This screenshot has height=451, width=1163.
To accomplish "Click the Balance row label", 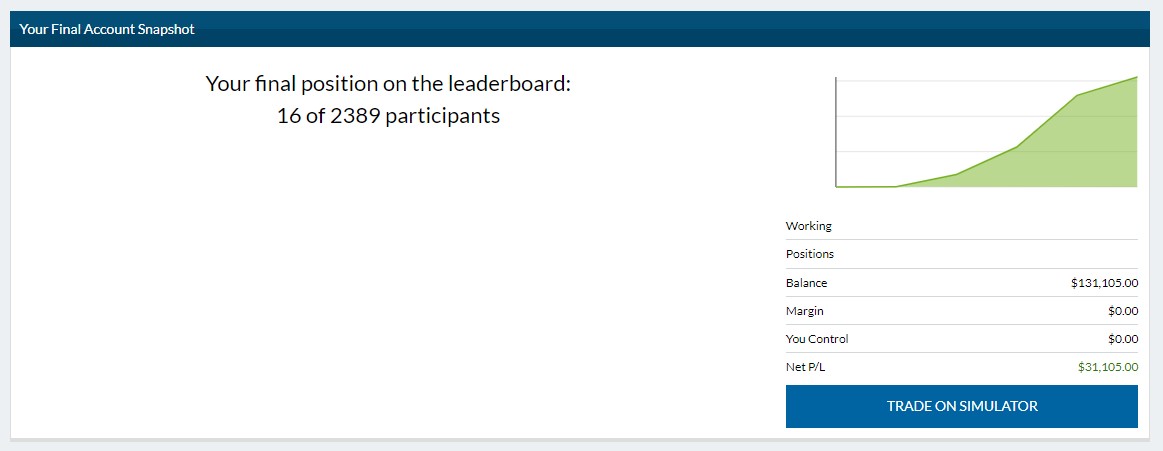I will (806, 283).
